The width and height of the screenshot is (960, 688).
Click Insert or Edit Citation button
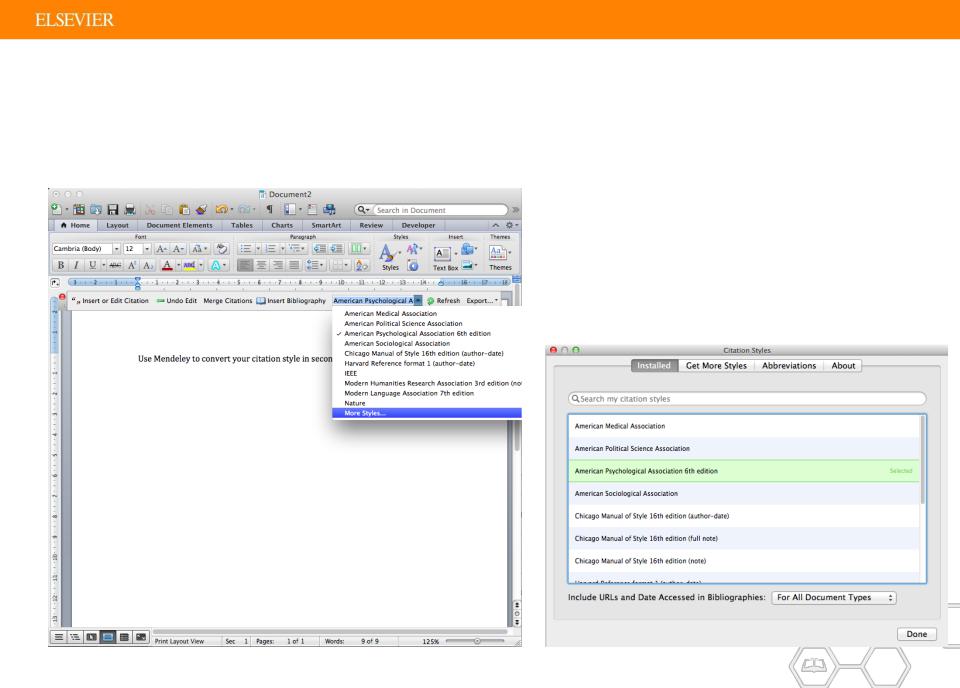tap(110, 301)
